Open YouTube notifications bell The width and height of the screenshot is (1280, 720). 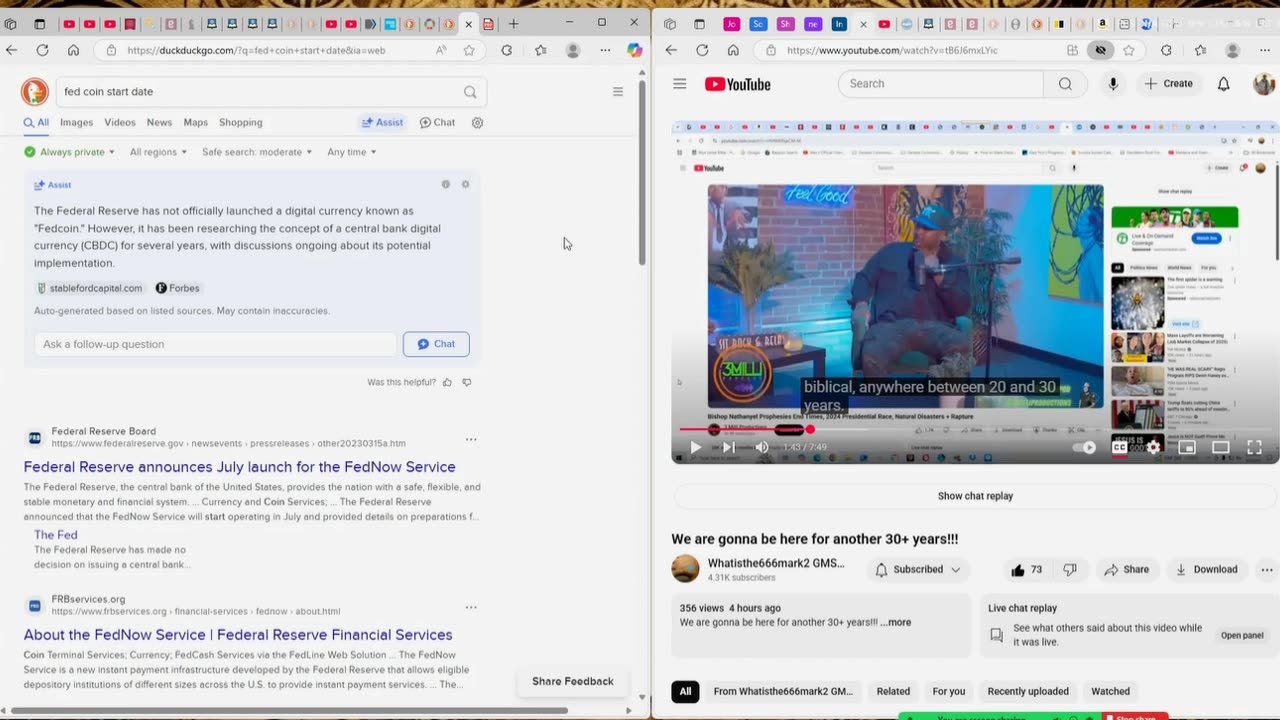[1223, 84]
